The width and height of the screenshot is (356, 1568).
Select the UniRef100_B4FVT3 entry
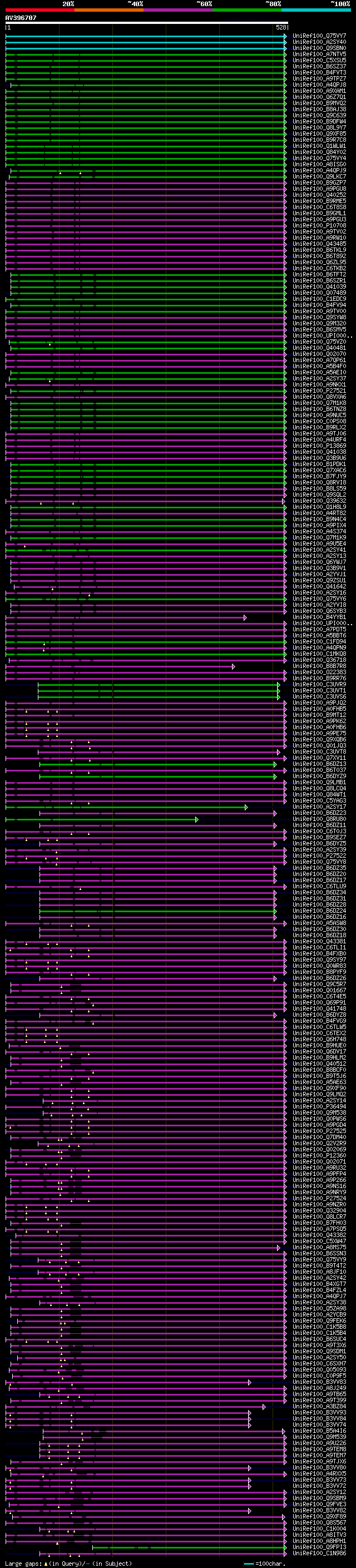[x=319, y=72]
